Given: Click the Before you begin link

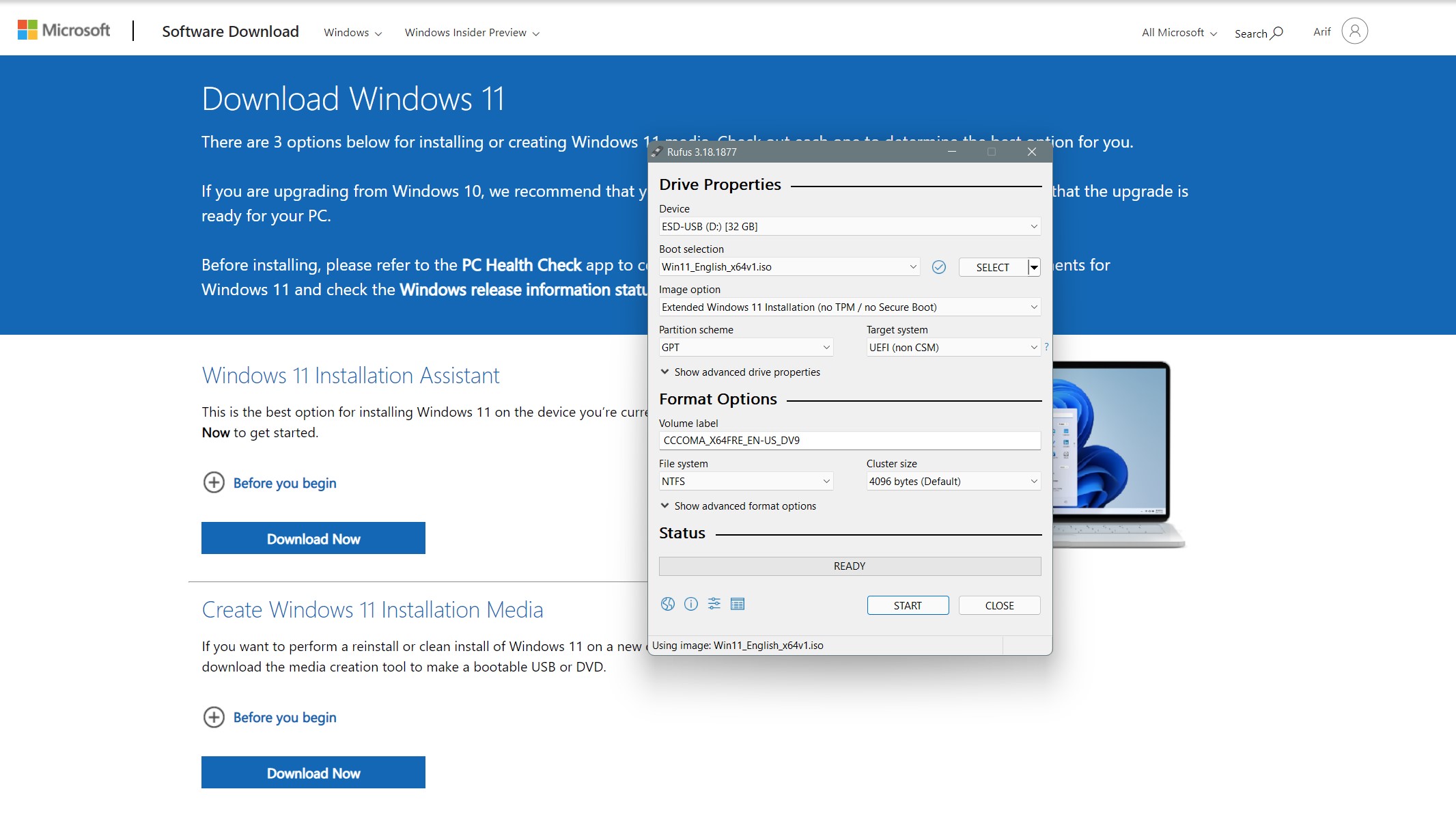Looking at the screenshot, I should [284, 483].
